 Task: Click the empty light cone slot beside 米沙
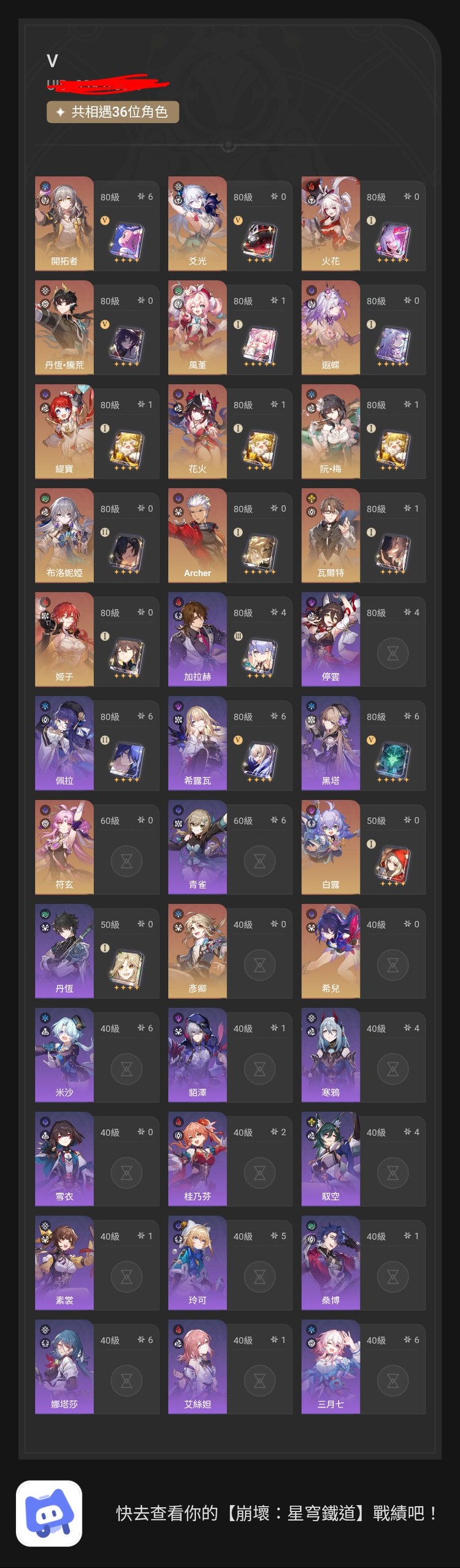coord(126,1069)
